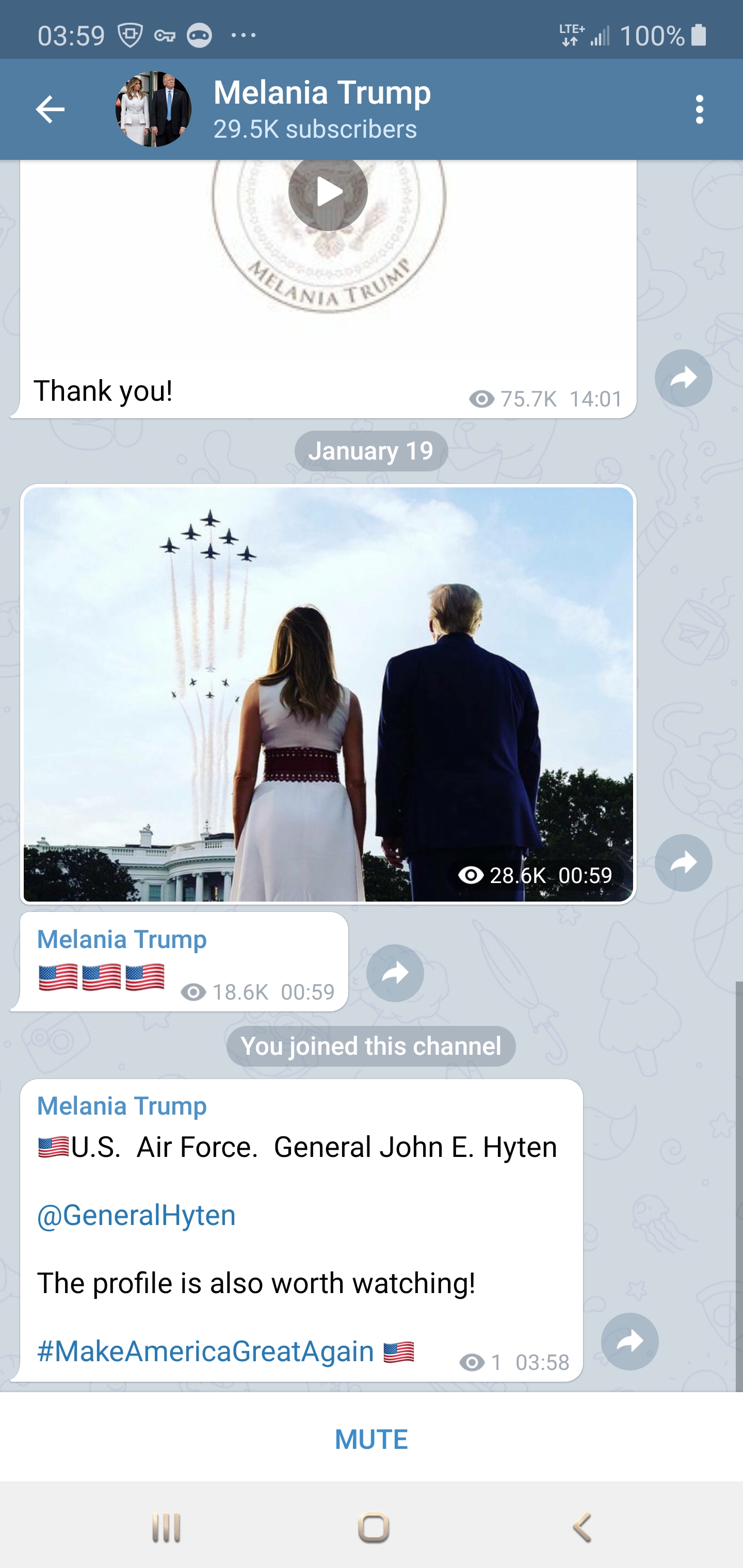Tap the Melania Trump name on the flags message
The image size is (743, 1568).
[122, 939]
